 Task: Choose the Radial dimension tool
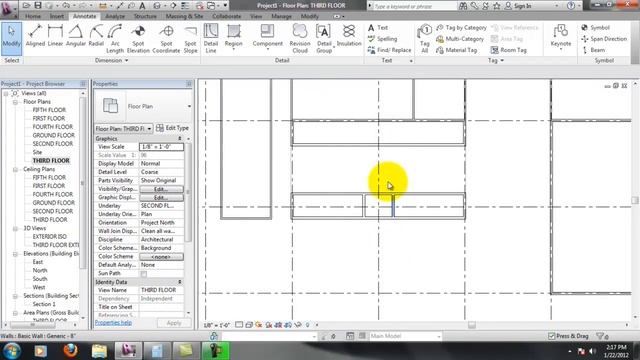coord(96,37)
